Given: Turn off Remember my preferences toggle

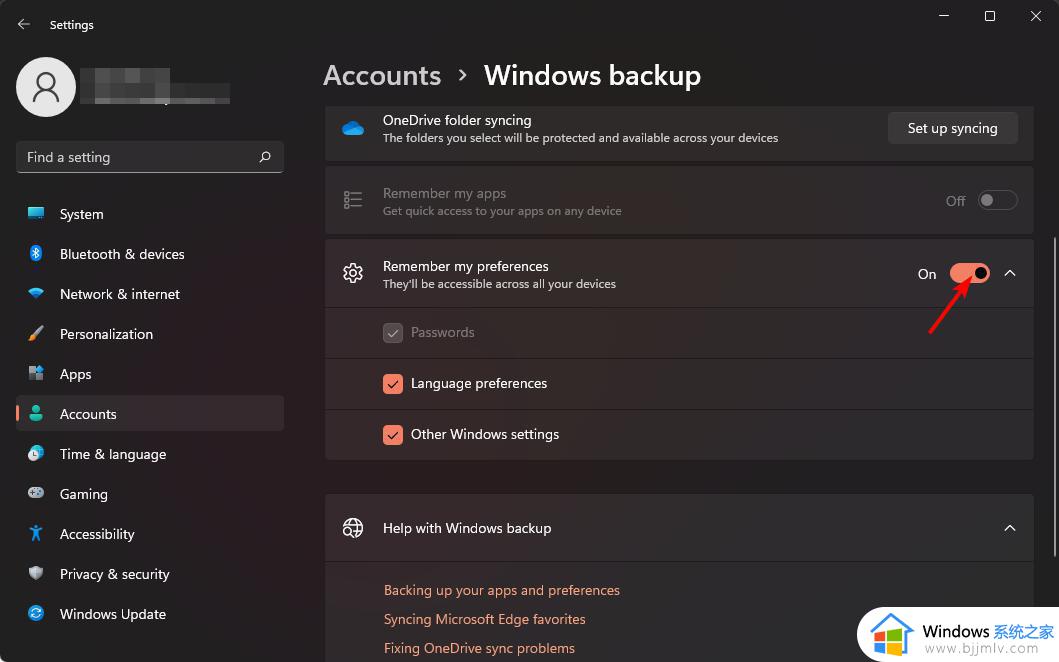Looking at the screenshot, I should [x=970, y=273].
